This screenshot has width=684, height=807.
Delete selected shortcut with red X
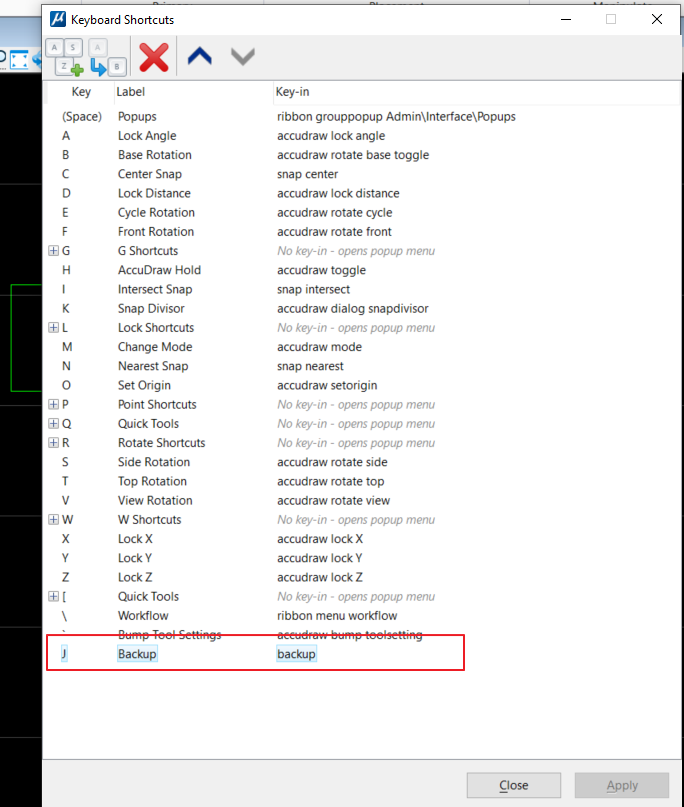(154, 57)
